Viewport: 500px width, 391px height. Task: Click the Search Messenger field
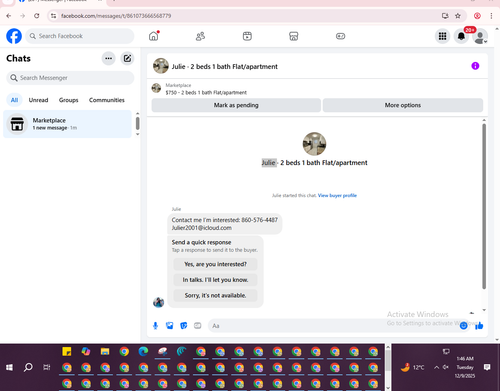click(70, 78)
